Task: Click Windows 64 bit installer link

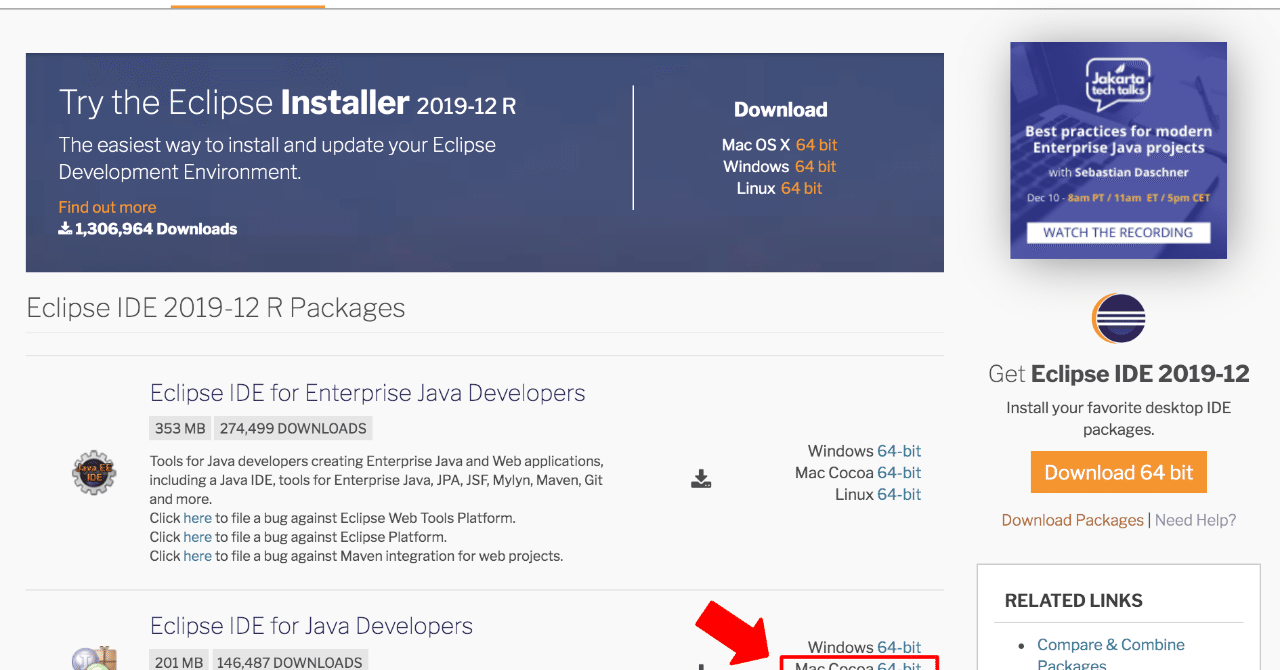Action: (815, 167)
